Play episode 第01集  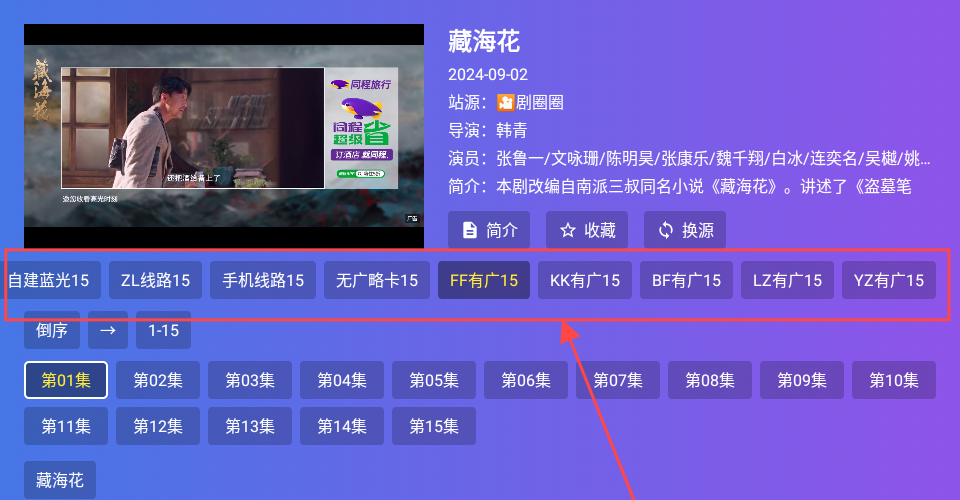tap(66, 380)
